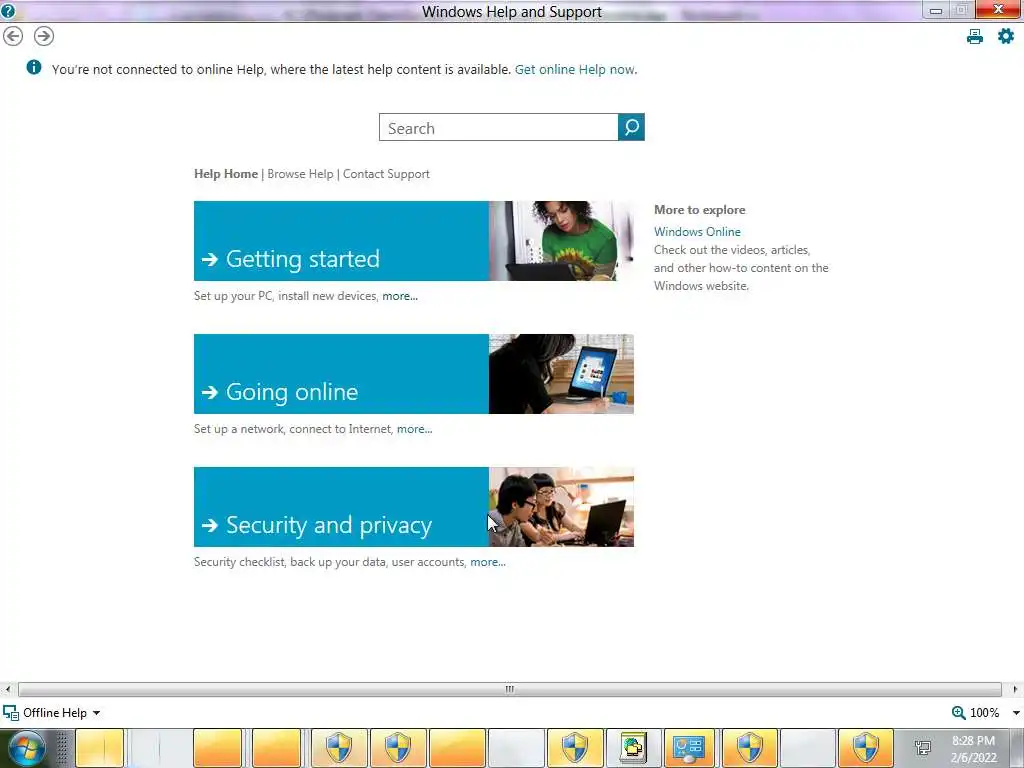Print this help page using printer icon
1024x768 pixels.
point(974,37)
